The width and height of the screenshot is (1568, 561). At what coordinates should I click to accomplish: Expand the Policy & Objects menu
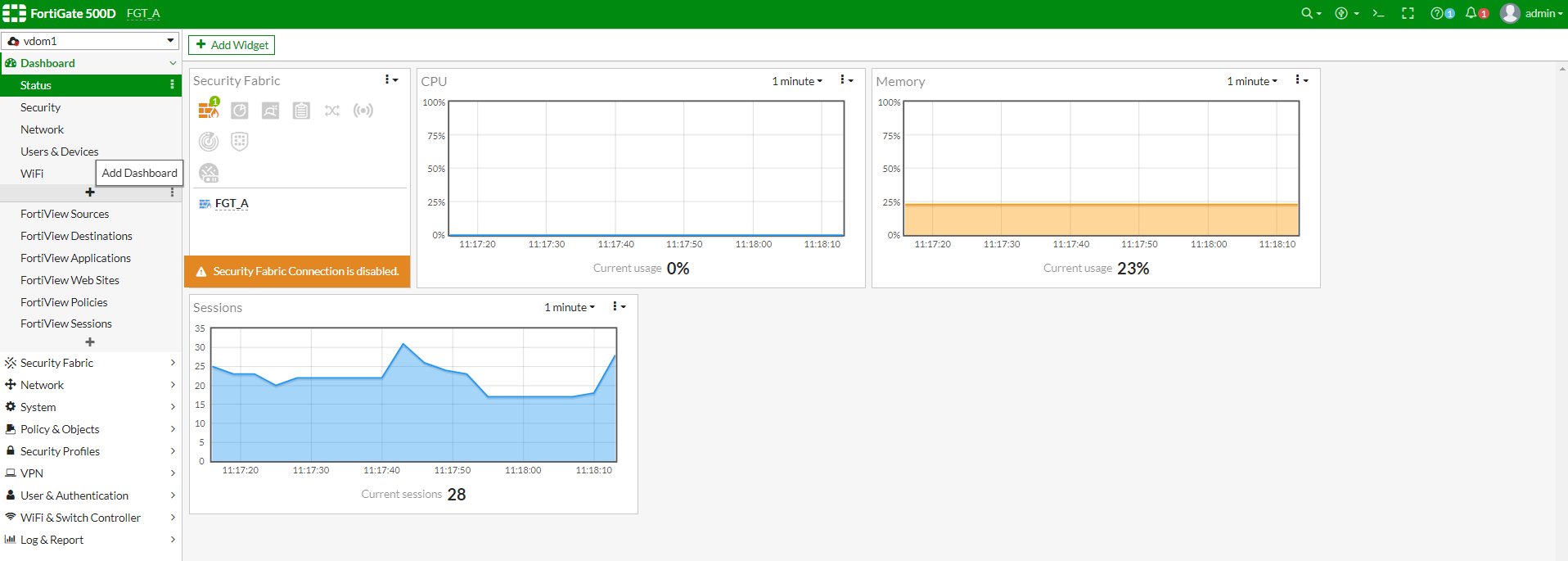coord(90,429)
